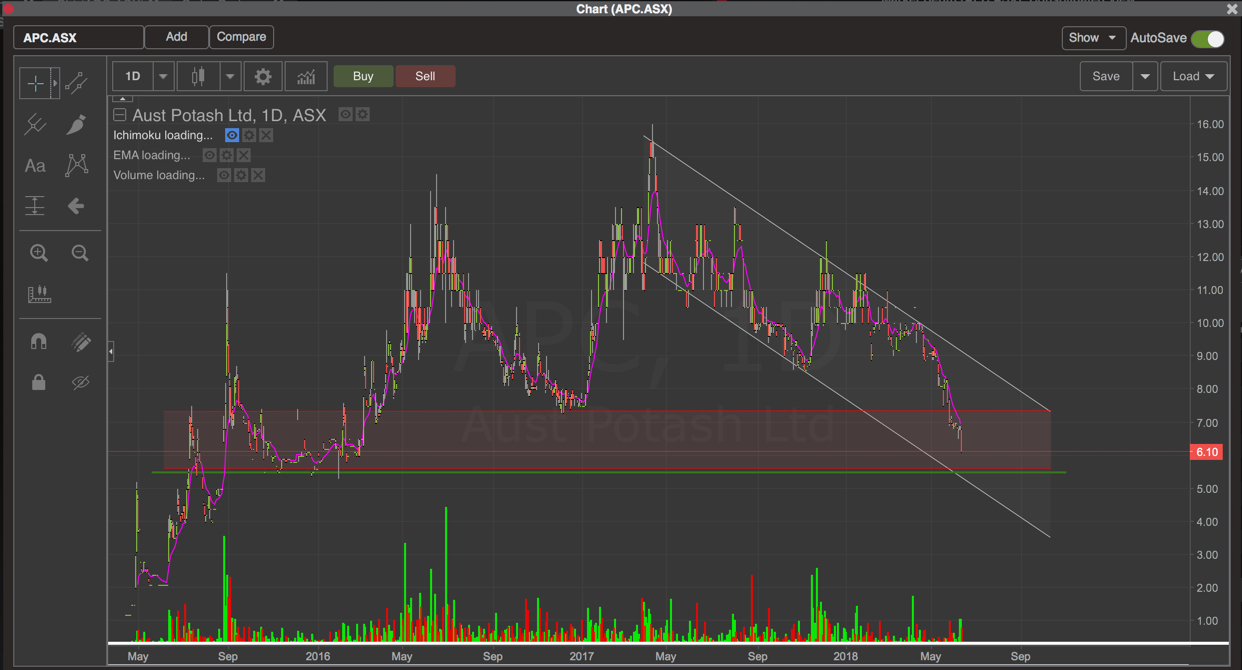The height and width of the screenshot is (670, 1242).
Task: Collapse the Aust Potash Ltd legend
Action: 120,115
